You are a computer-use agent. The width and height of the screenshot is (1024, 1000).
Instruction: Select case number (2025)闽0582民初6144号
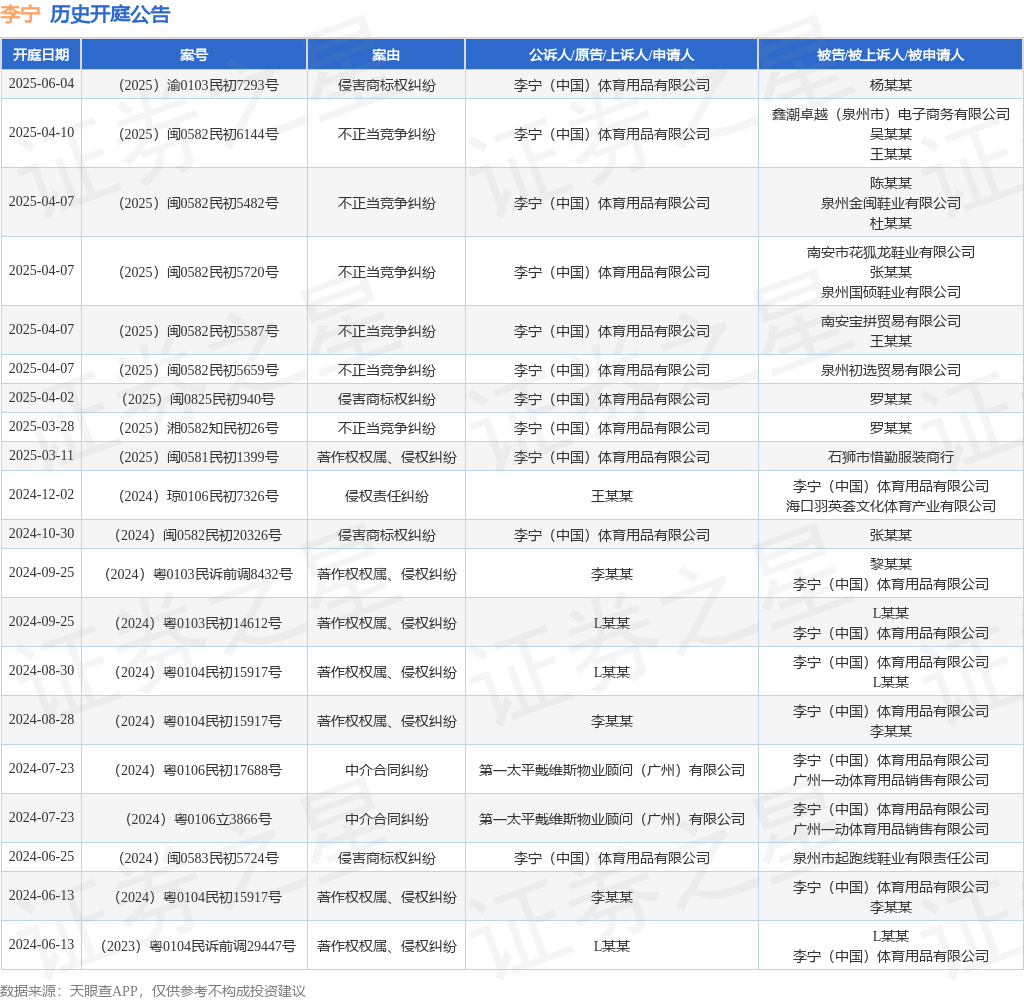[199, 135]
